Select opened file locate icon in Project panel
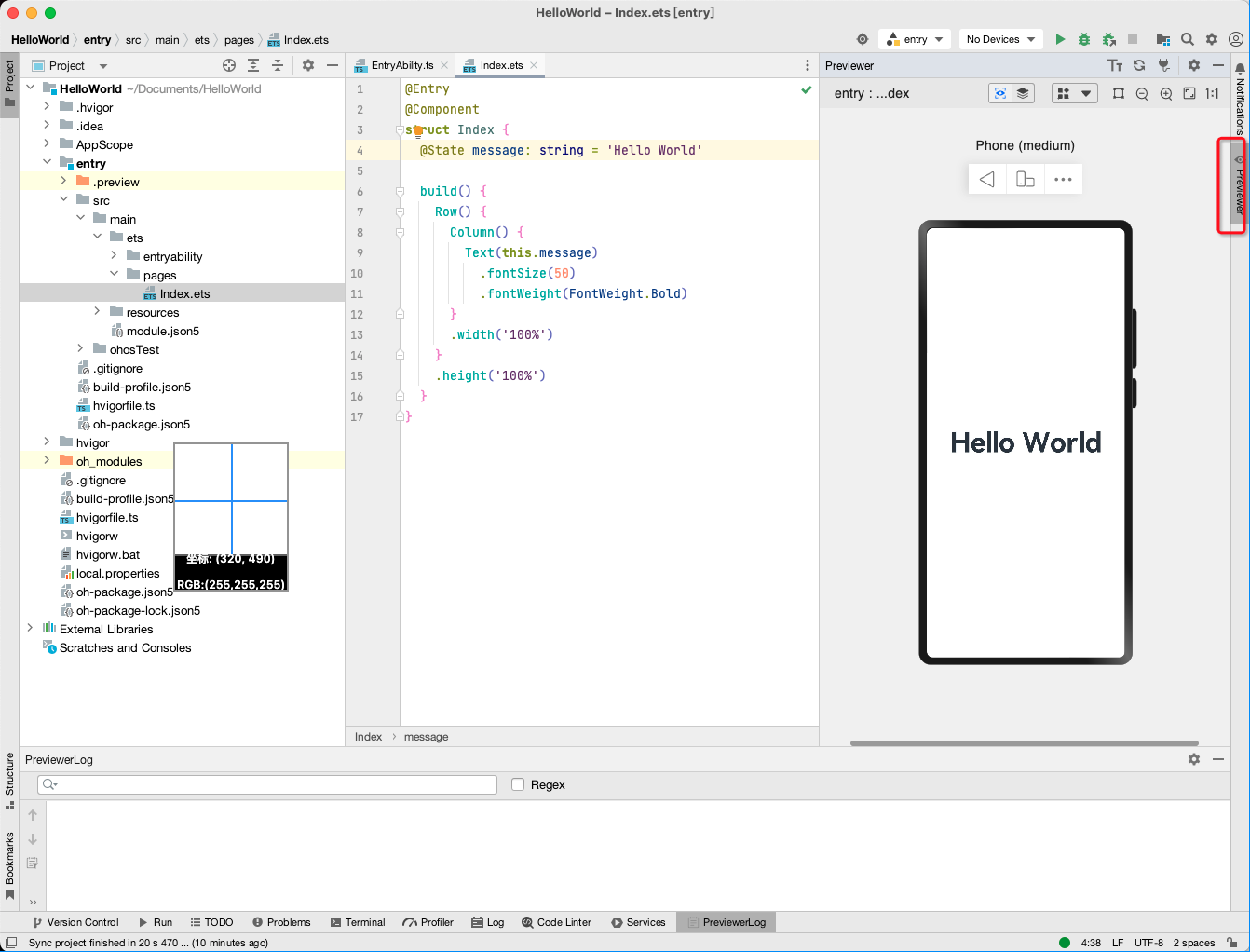Screen dimensions: 1250x952 coord(229,65)
